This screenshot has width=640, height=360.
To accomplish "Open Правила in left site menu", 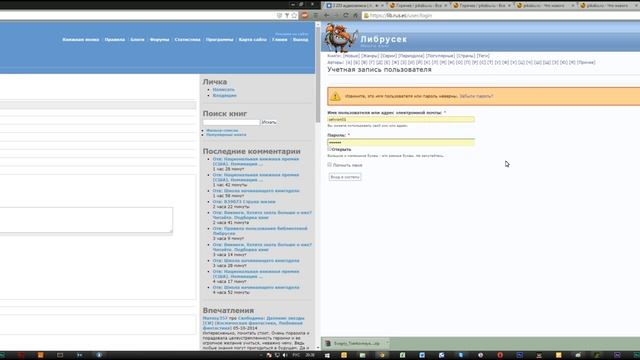I will pyautogui.click(x=115, y=40).
